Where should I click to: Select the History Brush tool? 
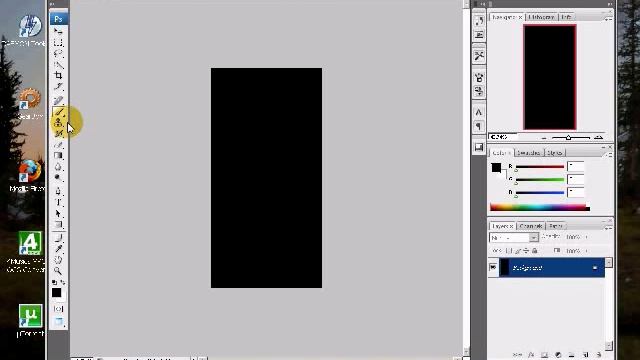click(58, 133)
